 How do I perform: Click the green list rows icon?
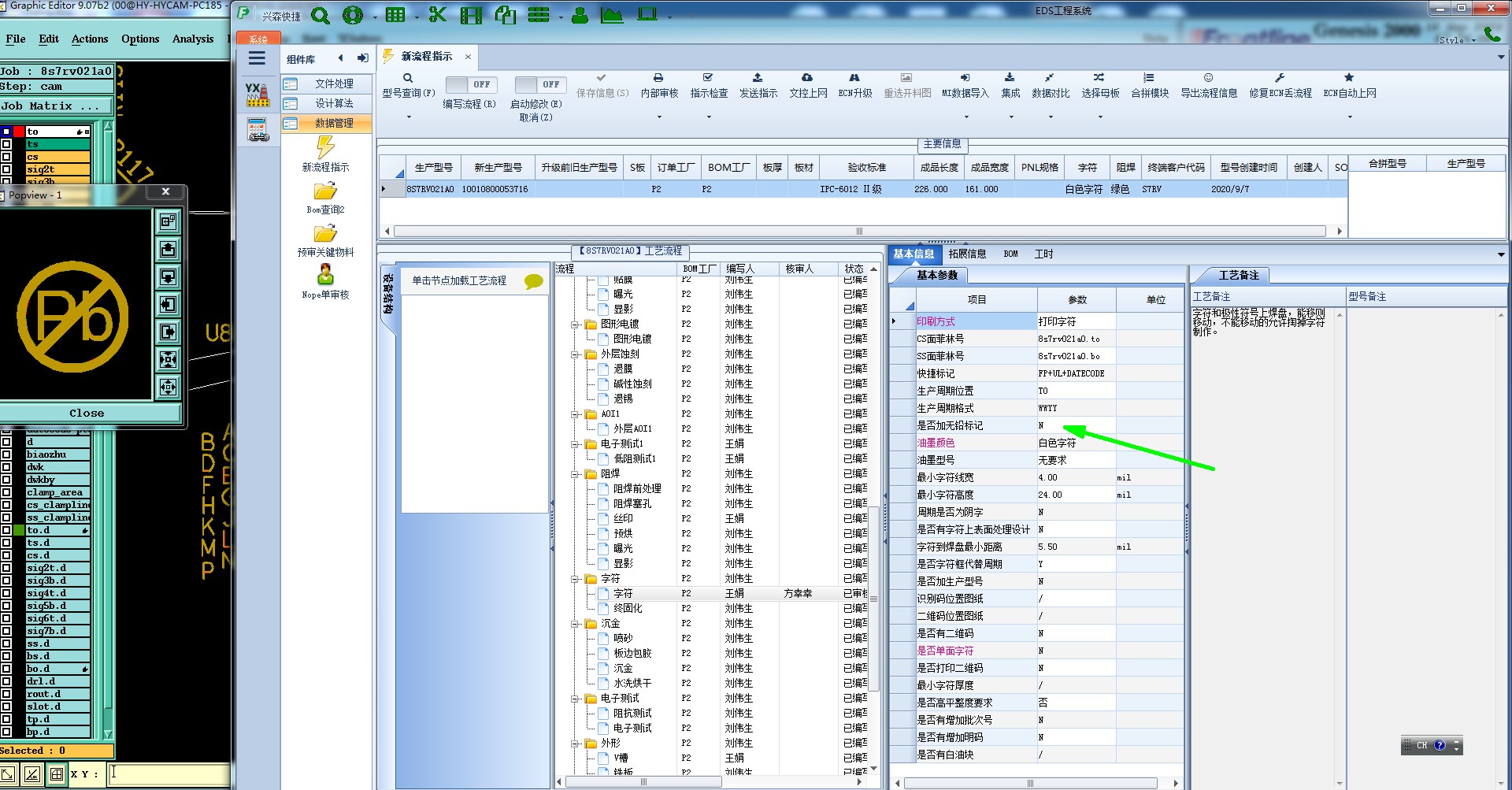[539, 15]
